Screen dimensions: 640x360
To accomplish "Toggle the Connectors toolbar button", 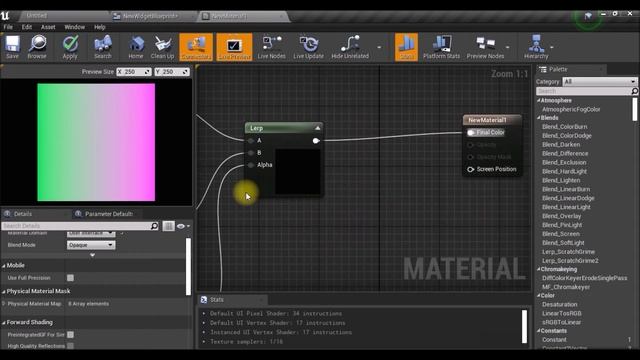I will click(196, 47).
